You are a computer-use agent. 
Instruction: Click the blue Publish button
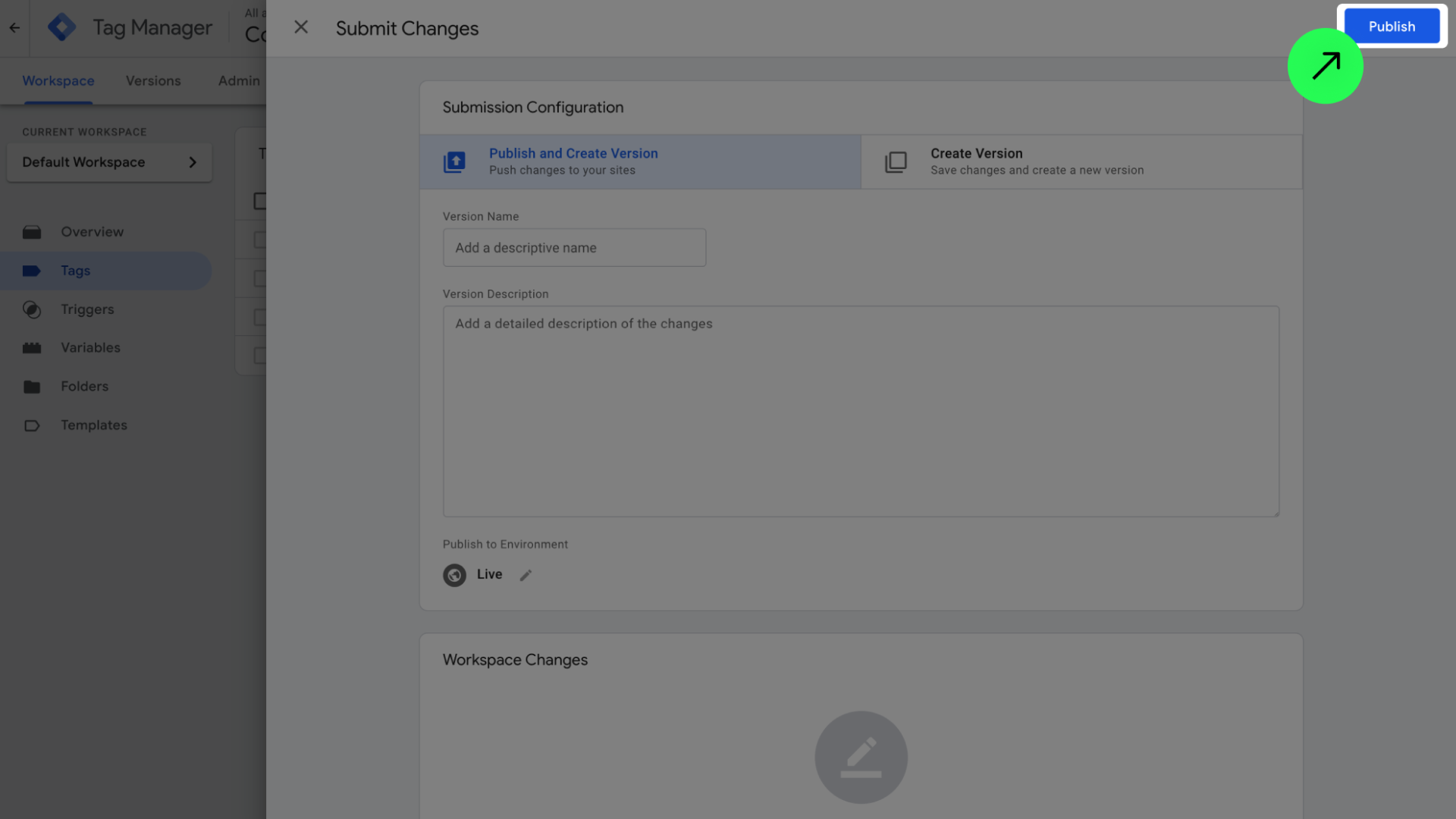(x=1391, y=27)
